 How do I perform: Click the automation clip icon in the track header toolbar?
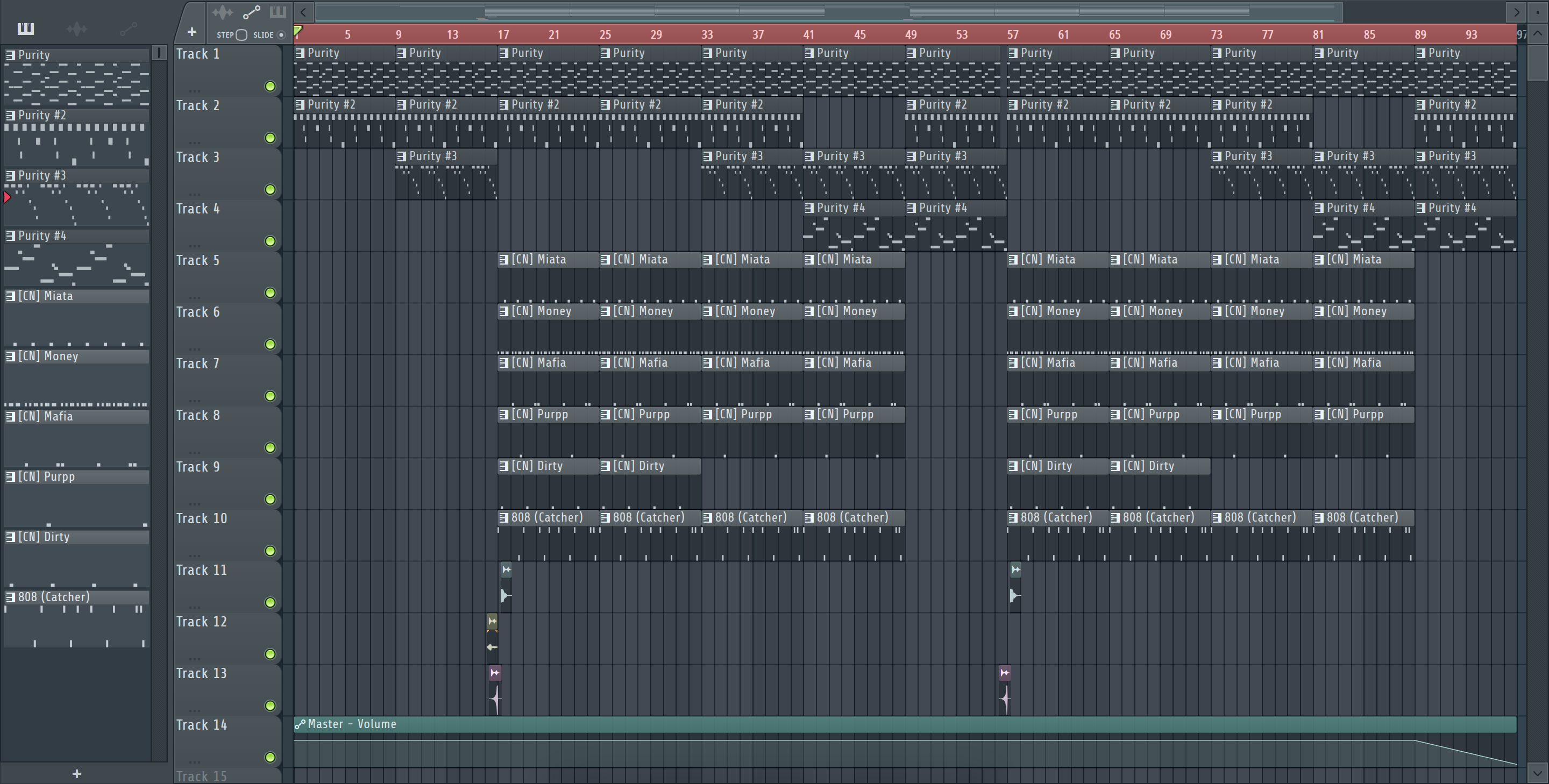pyautogui.click(x=251, y=11)
